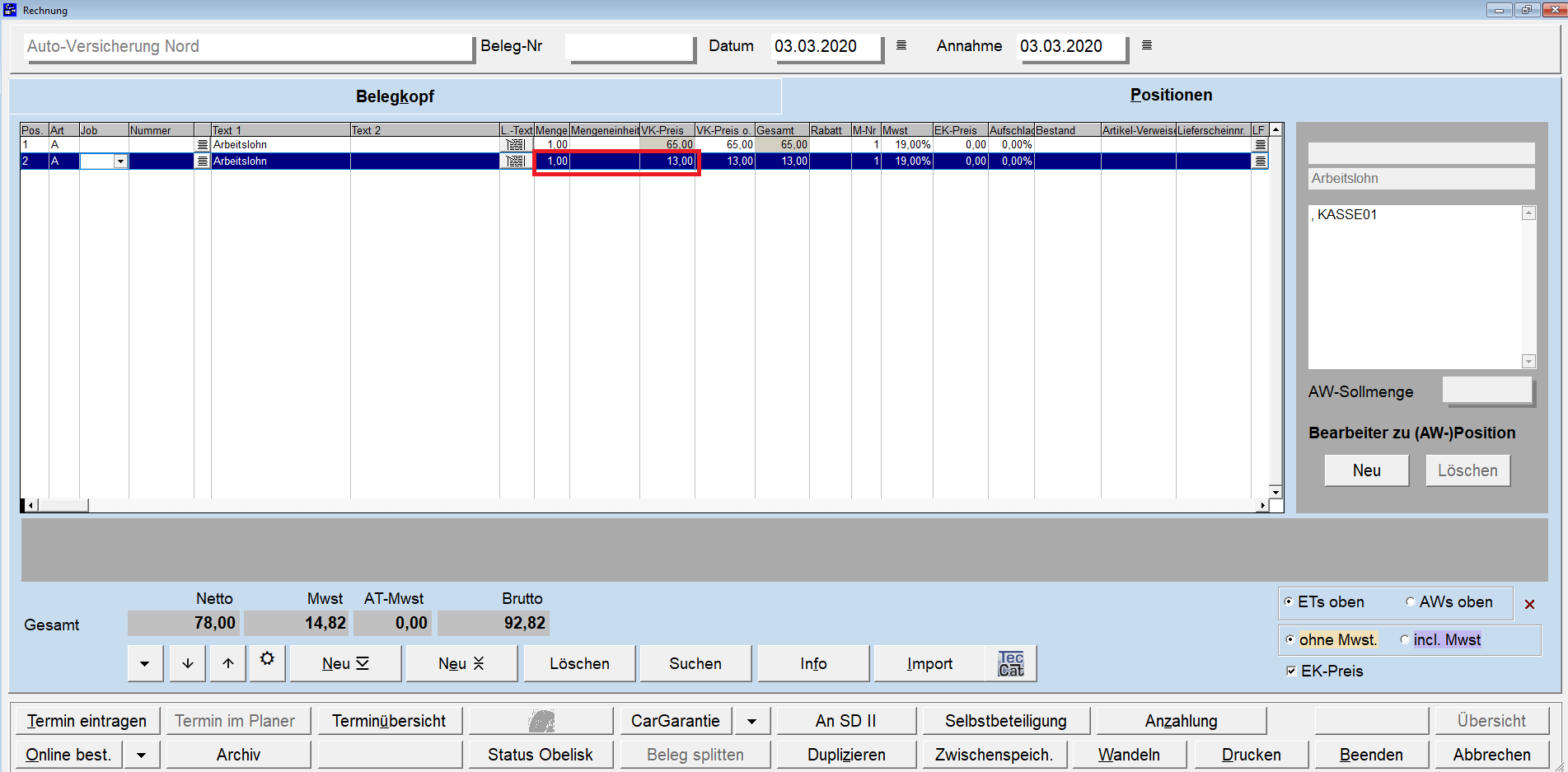Screen dimensions: 1568x772
Task: Select the AWs oben radio button
Action: point(1410,602)
